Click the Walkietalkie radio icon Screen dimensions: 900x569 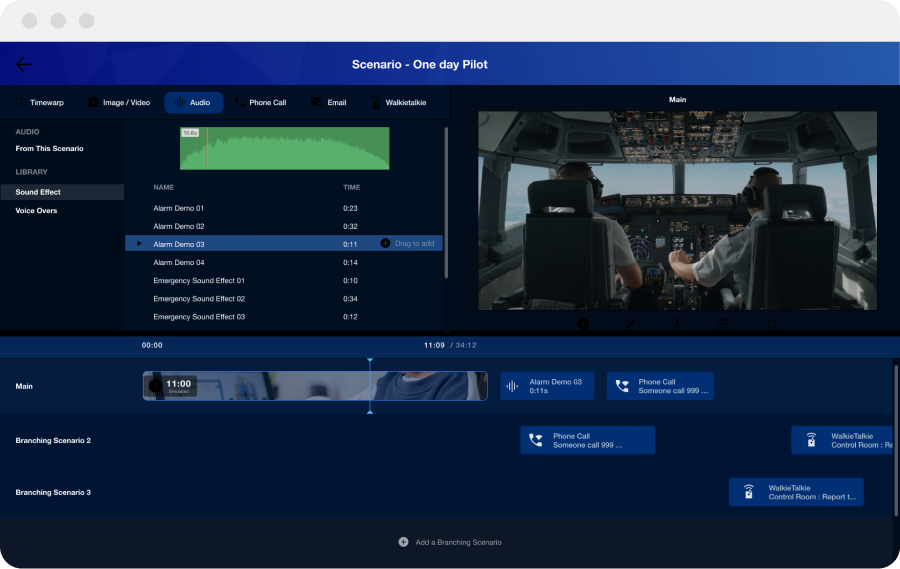pyautogui.click(x=375, y=102)
